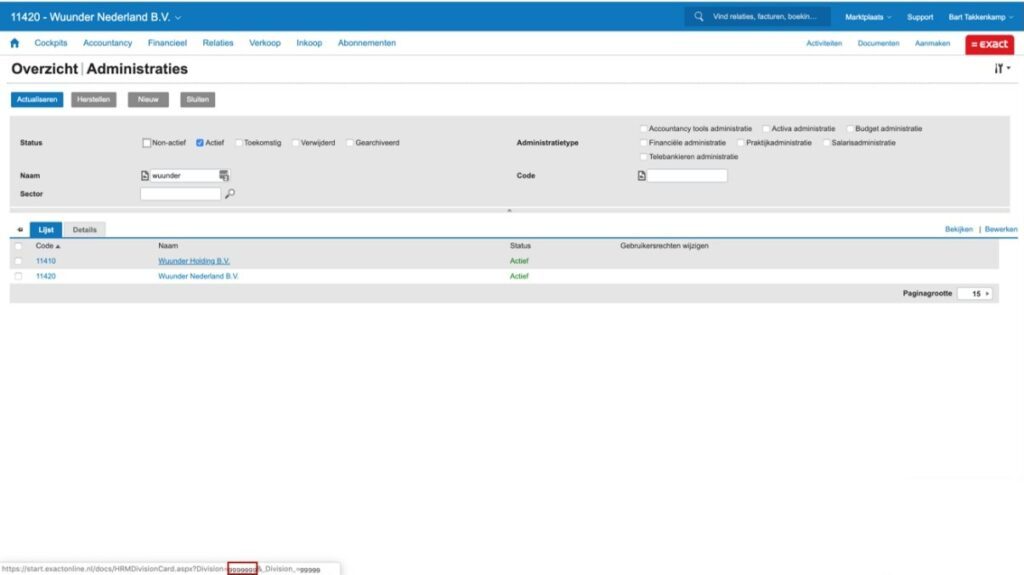Image resolution: width=1024 pixels, height=575 pixels.
Task: Open the Marktplaats dropdown
Action: point(868,17)
